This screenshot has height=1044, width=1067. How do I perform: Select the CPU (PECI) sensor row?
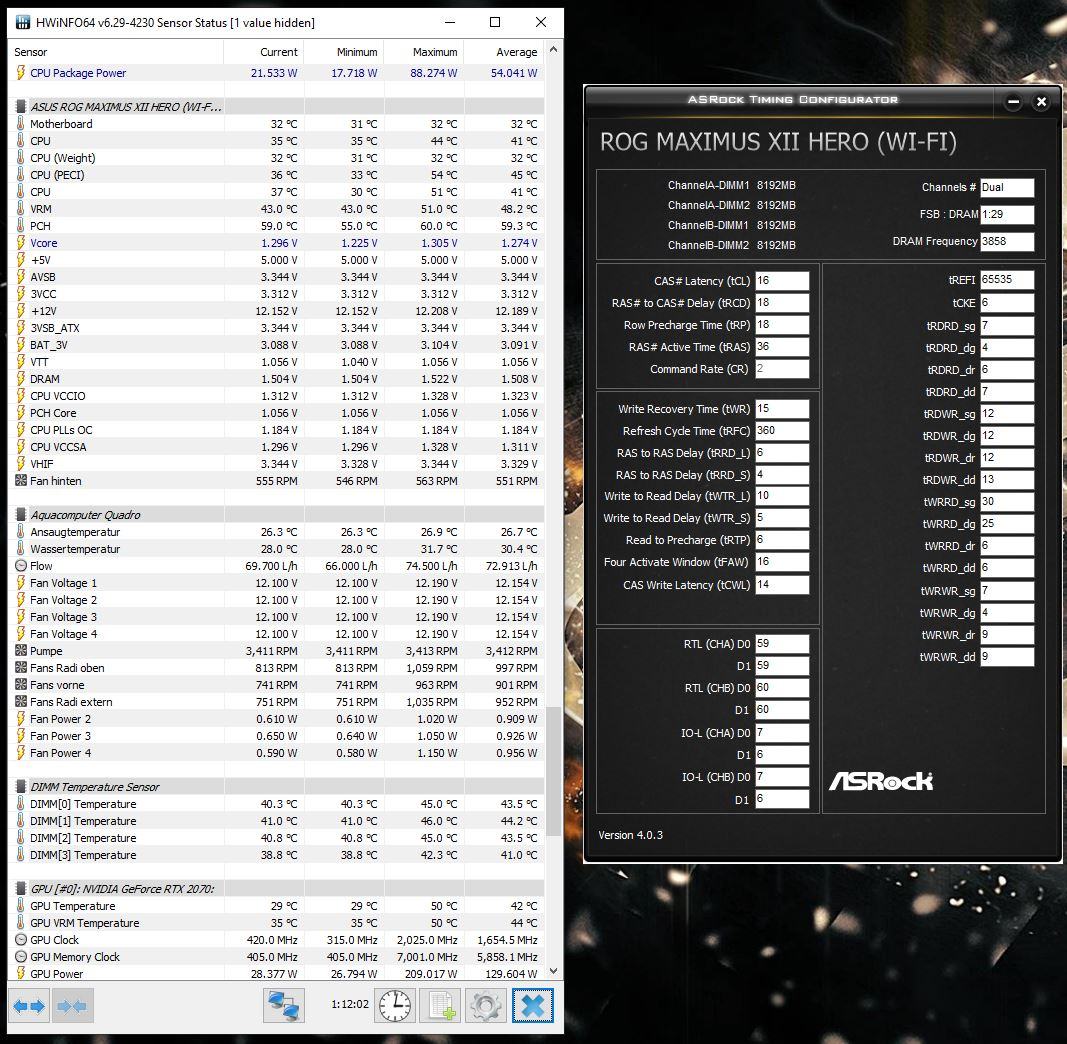276,175
